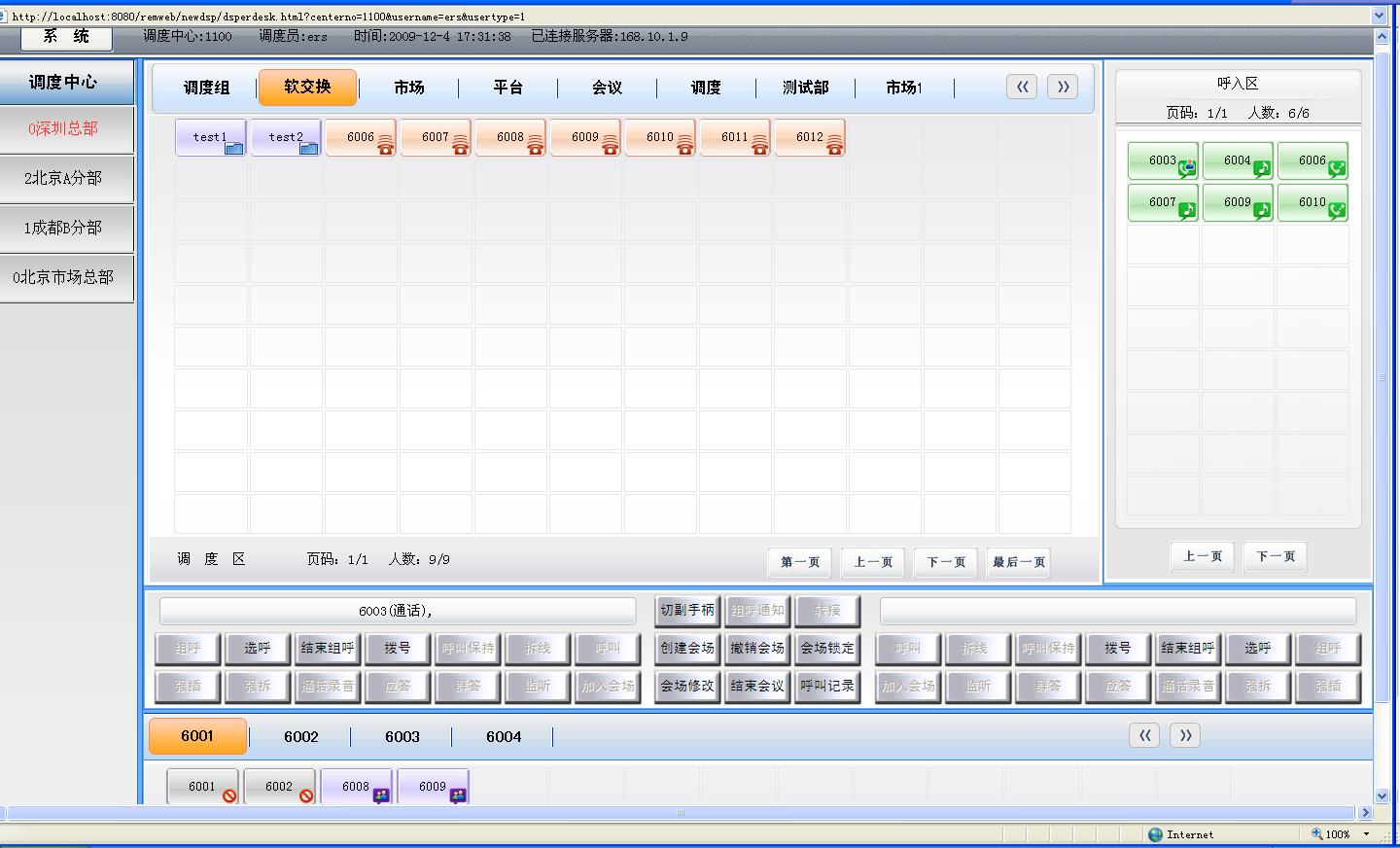Click » arrow beside the bottom 6004 tab
The height and width of the screenshot is (848, 1400).
1185,736
